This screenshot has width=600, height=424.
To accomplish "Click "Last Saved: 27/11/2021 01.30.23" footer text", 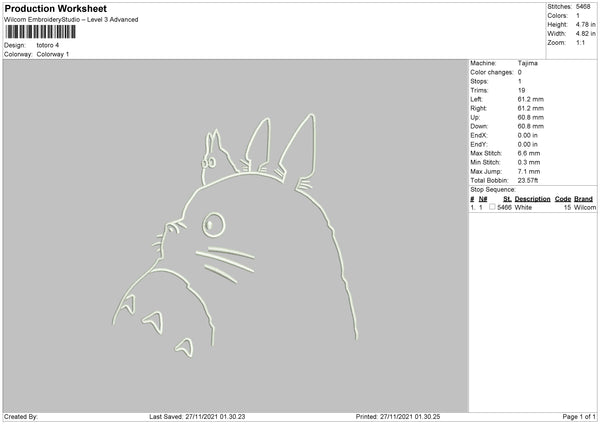I will click(197, 417).
